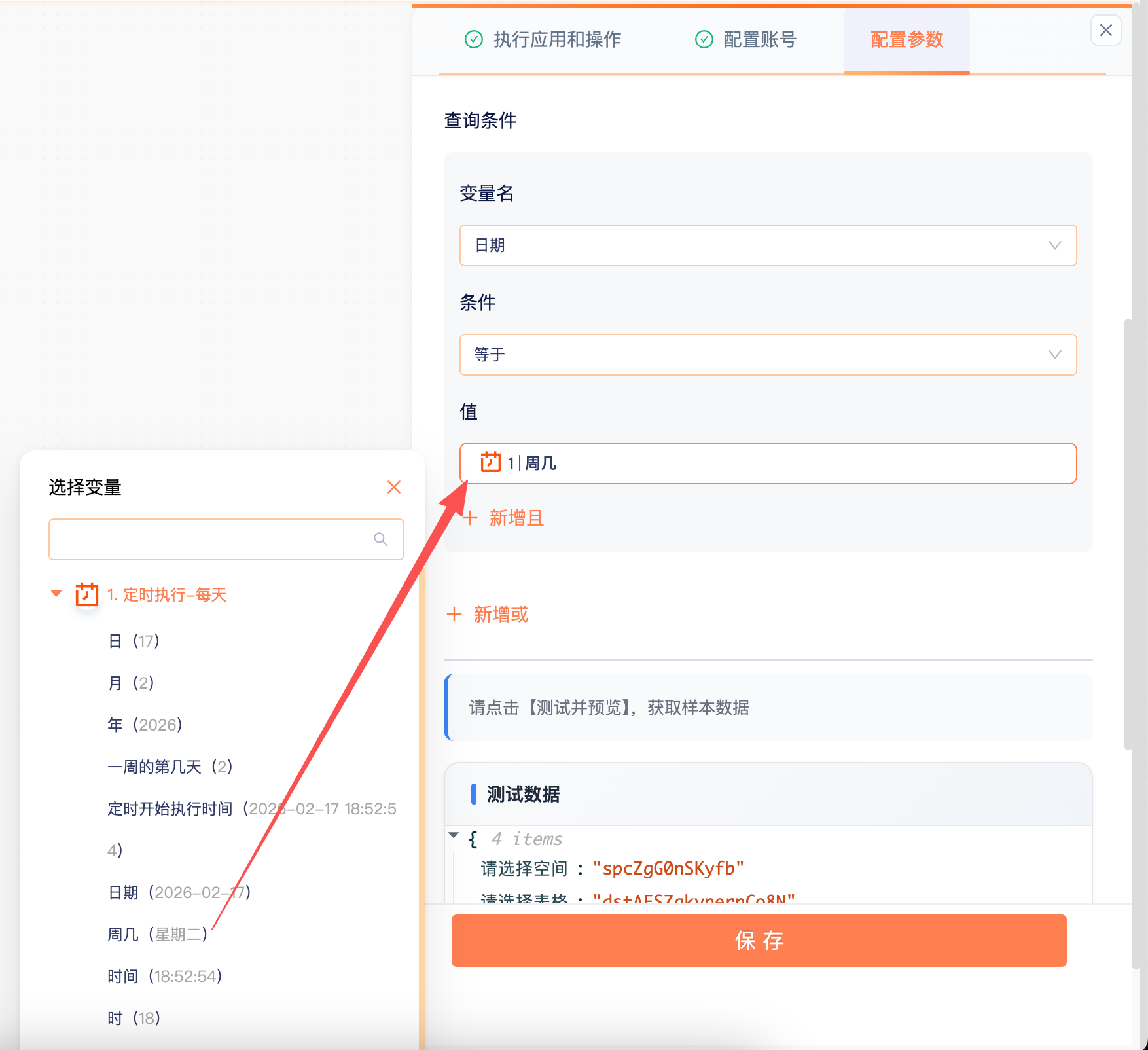This screenshot has height=1050, width=1148.
Task: Collapse the test data JSON triangle
Action: click(x=453, y=835)
